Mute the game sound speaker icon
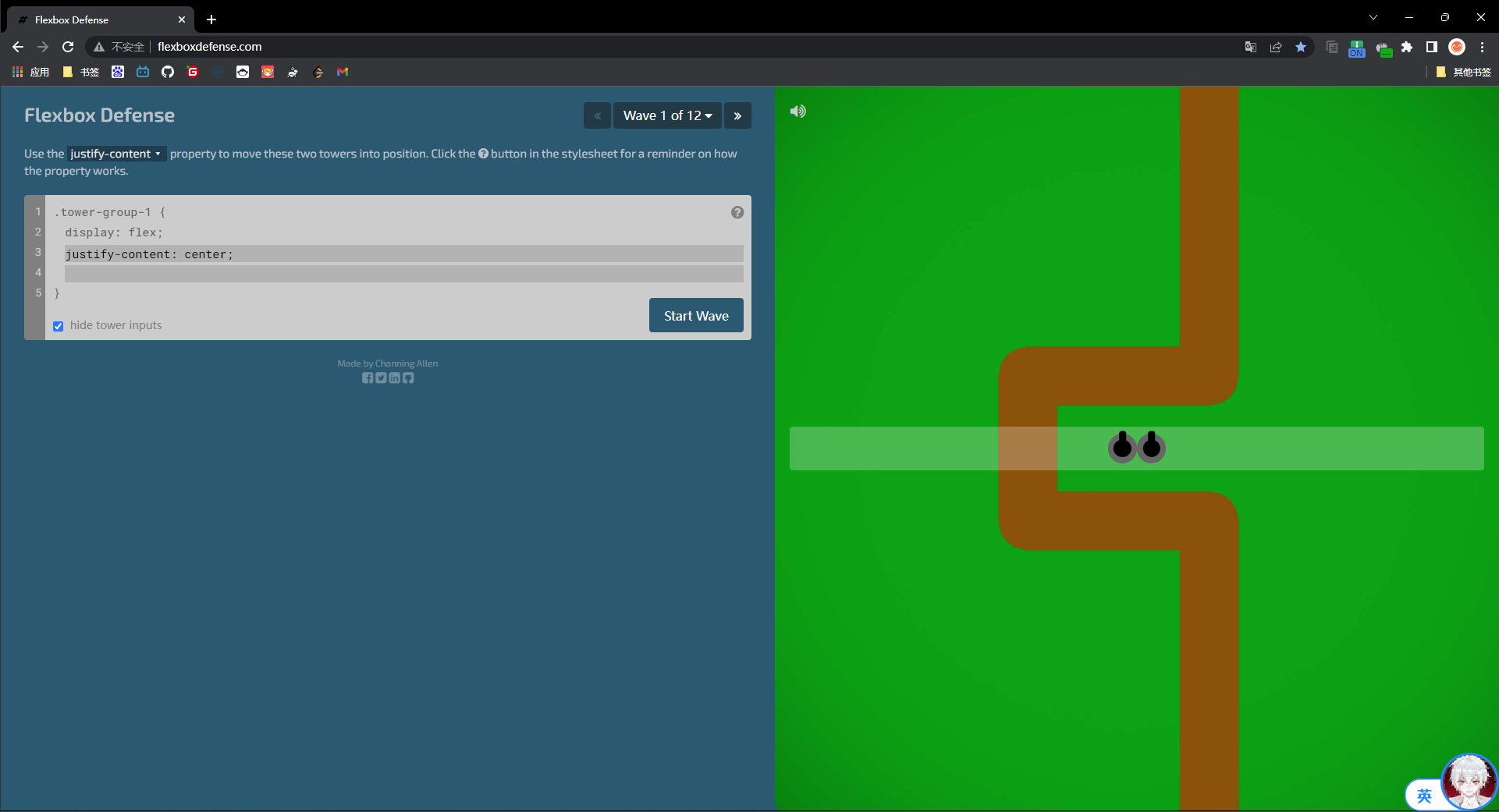 tap(797, 112)
